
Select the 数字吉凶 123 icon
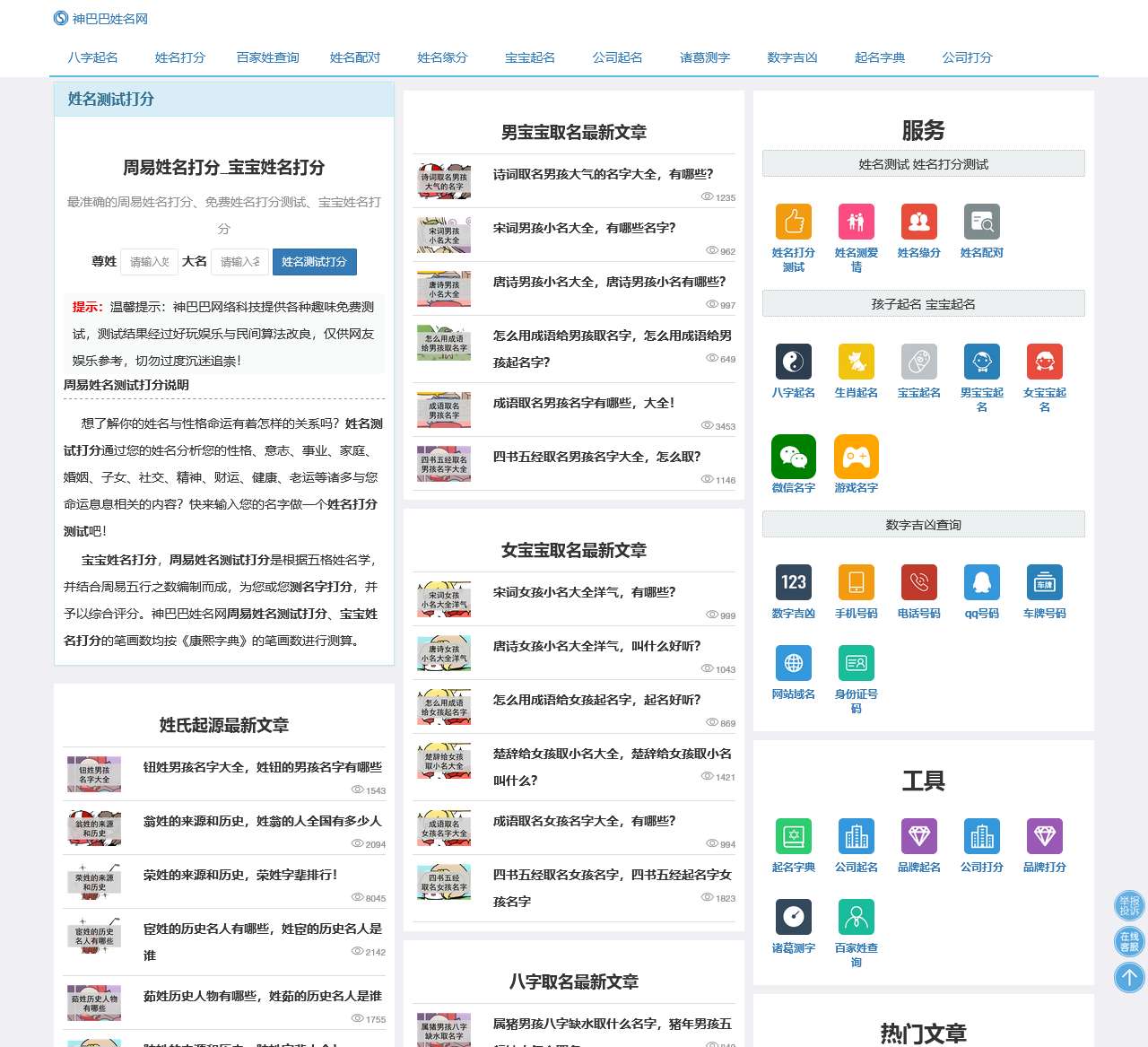point(793,580)
